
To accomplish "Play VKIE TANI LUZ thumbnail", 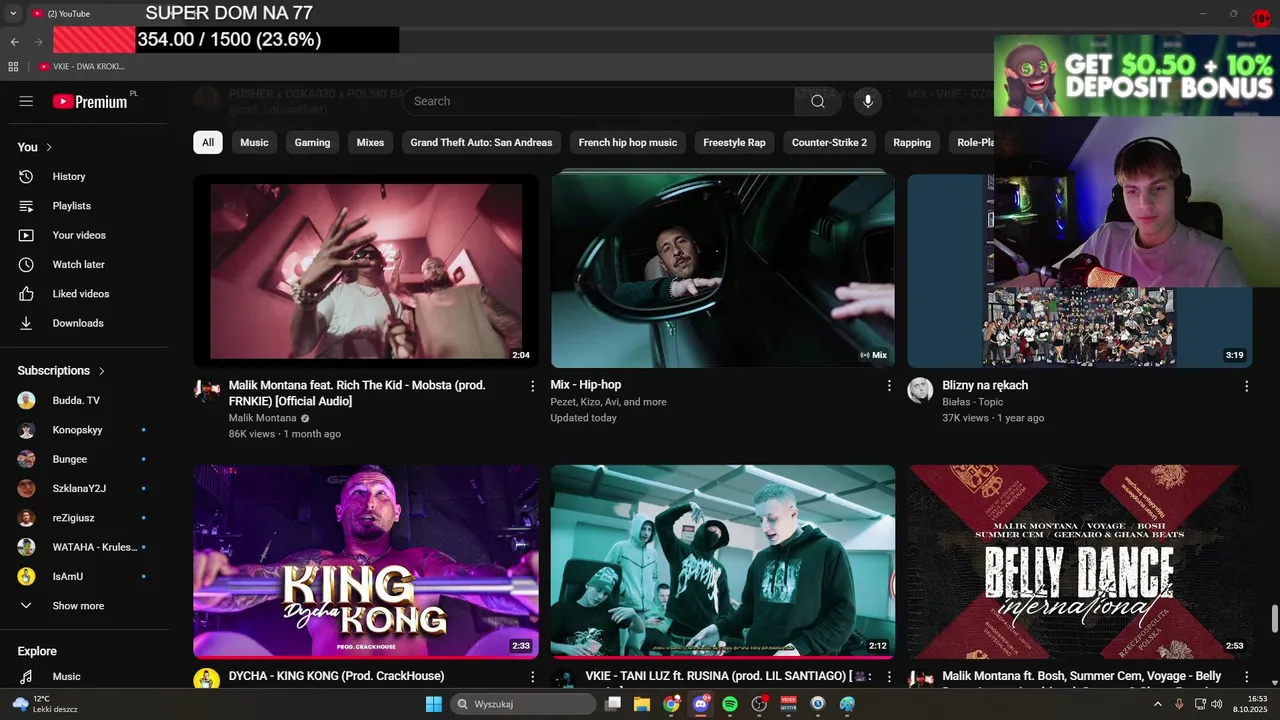I will (723, 561).
